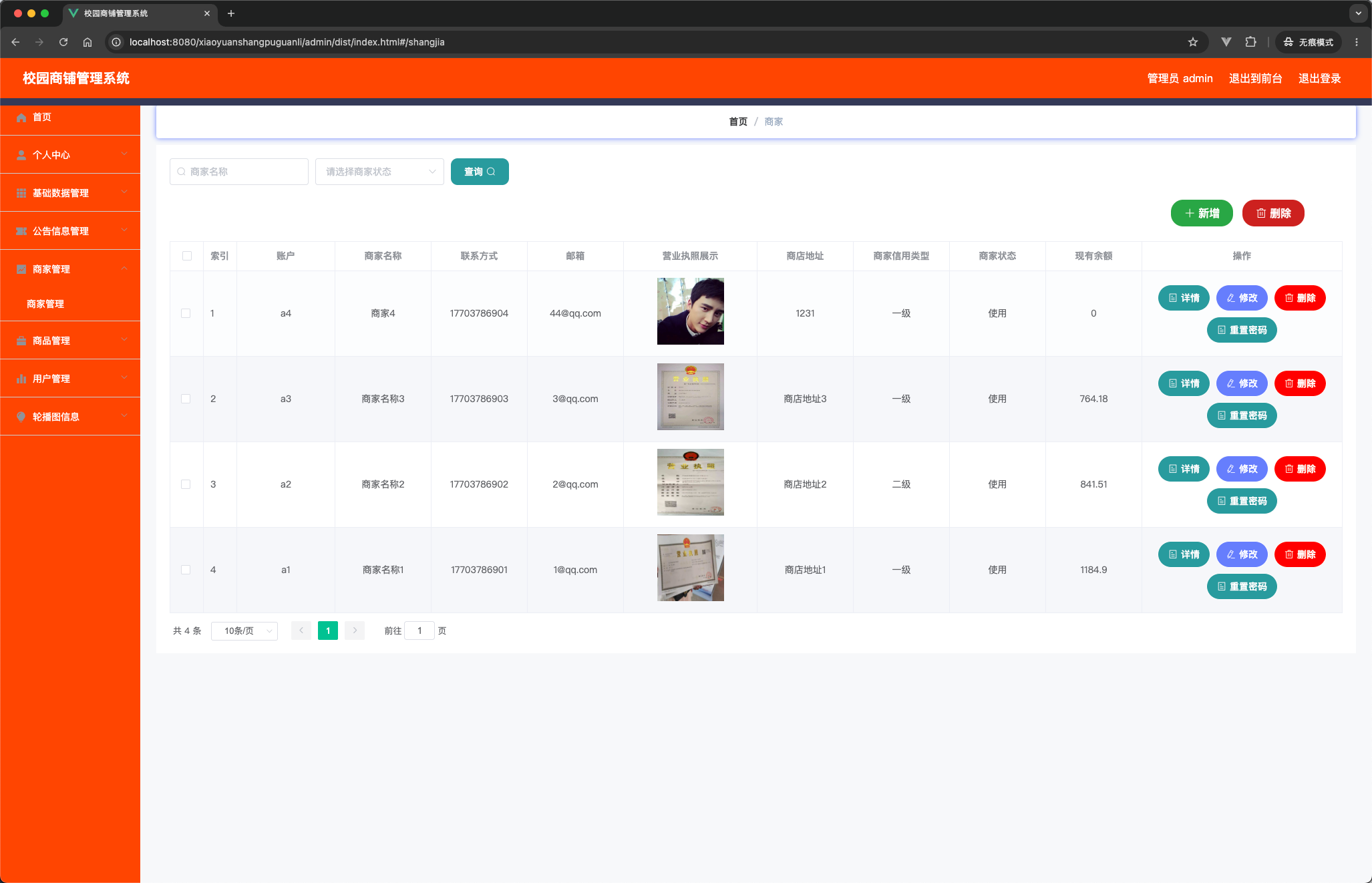Click 详情 for 商家4 row
Image resolution: width=1372 pixels, height=883 pixels.
[1184, 298]
